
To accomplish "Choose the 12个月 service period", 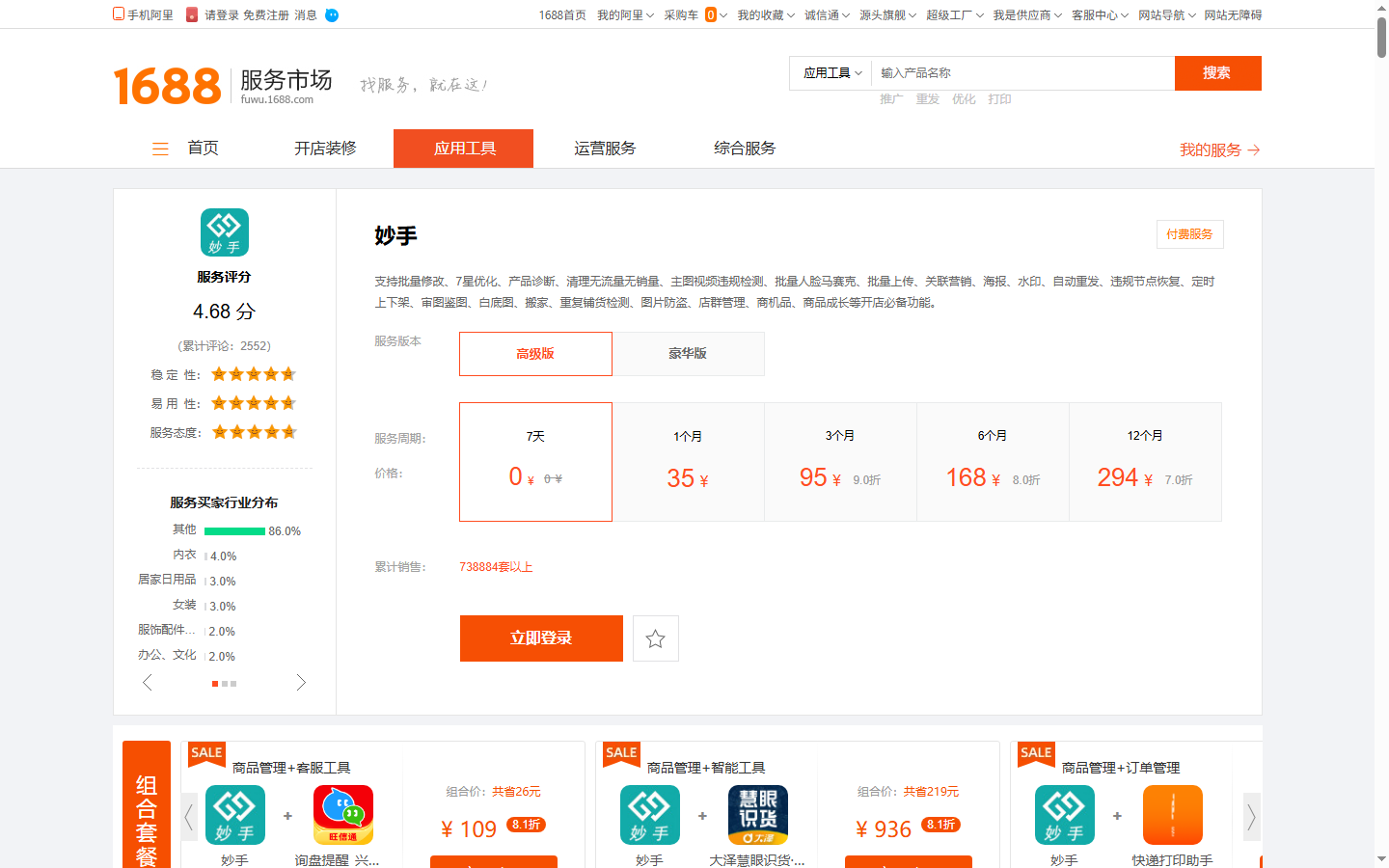I will [x=1145, y=462].
